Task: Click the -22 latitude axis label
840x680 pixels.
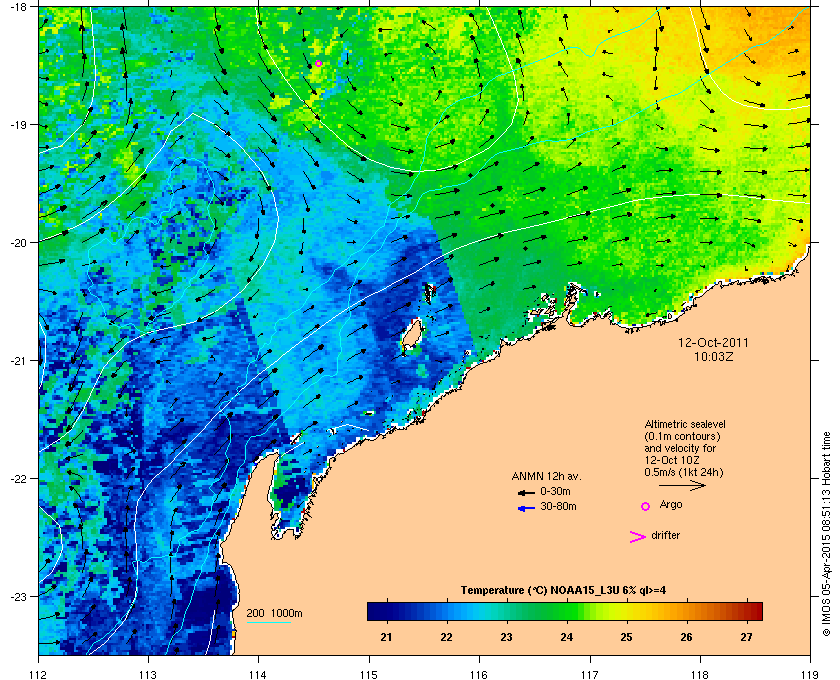Action: [x=17, y=479]
